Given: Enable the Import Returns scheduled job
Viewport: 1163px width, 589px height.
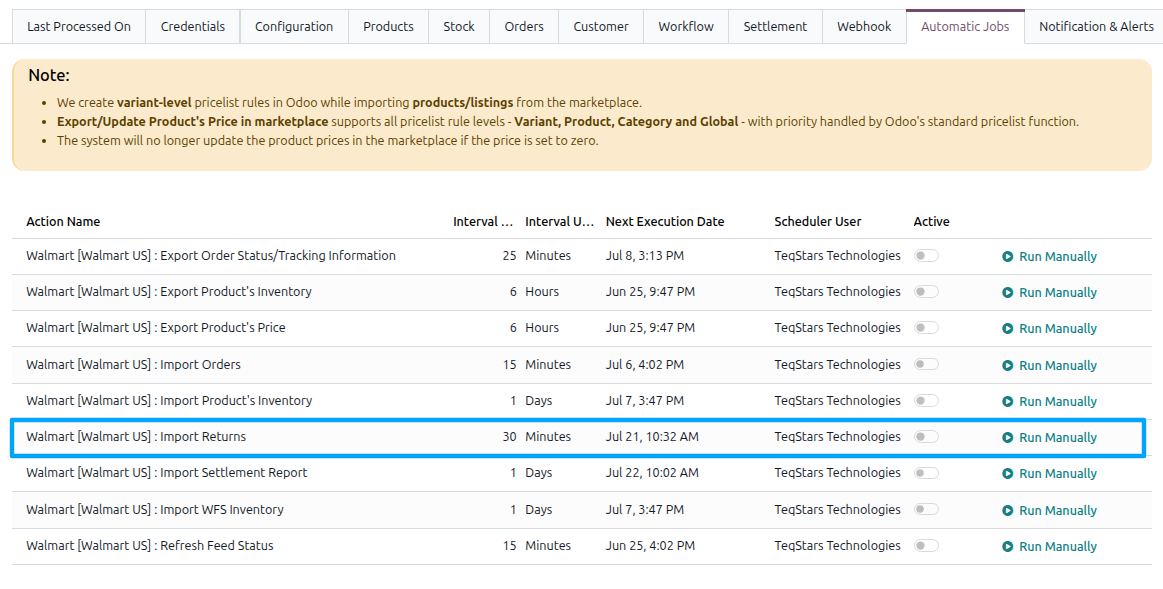Looking at the screenshot, I should 926,436.
